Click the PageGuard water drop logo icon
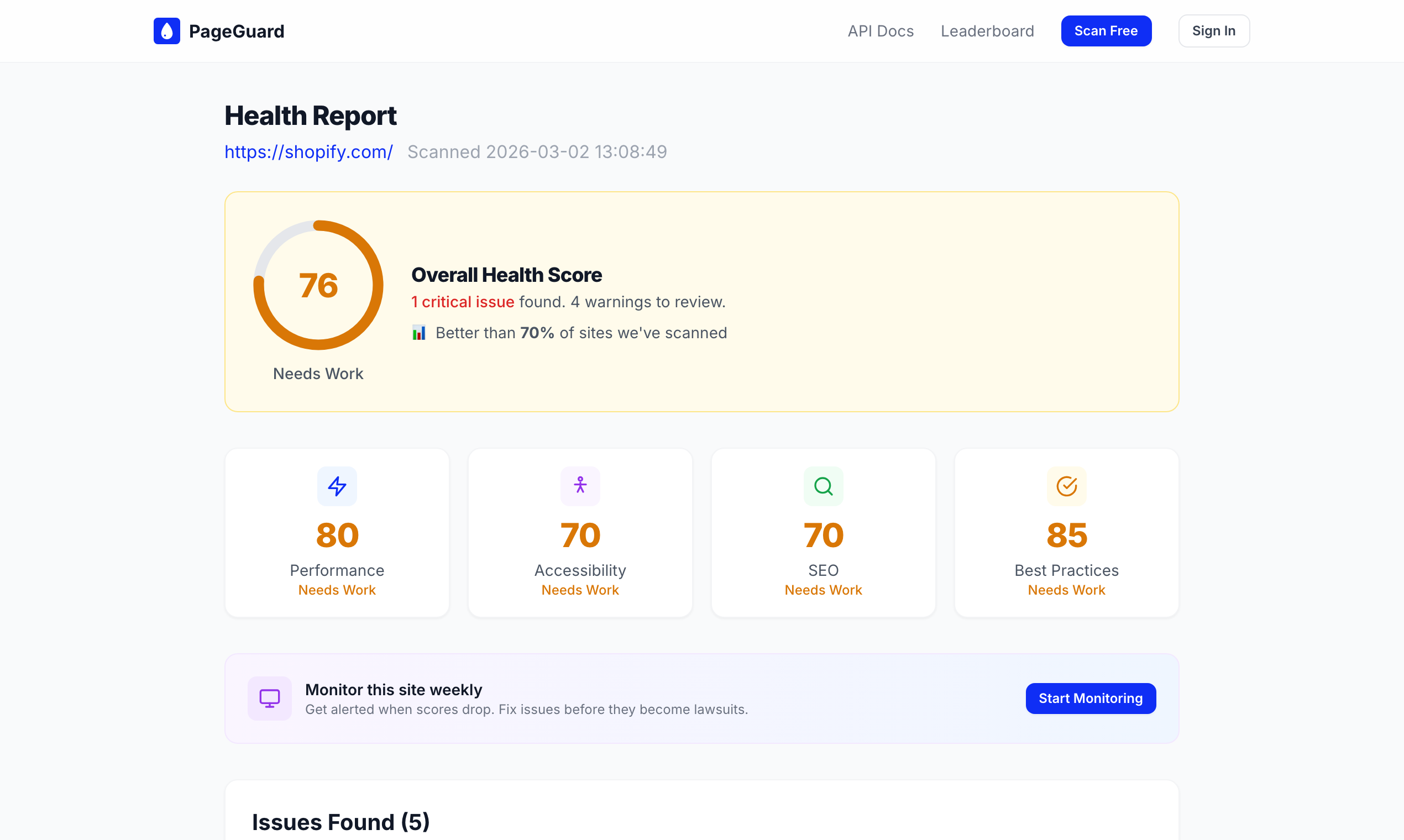Viewport: 1404px width, 840px height. tap(166, 30)
